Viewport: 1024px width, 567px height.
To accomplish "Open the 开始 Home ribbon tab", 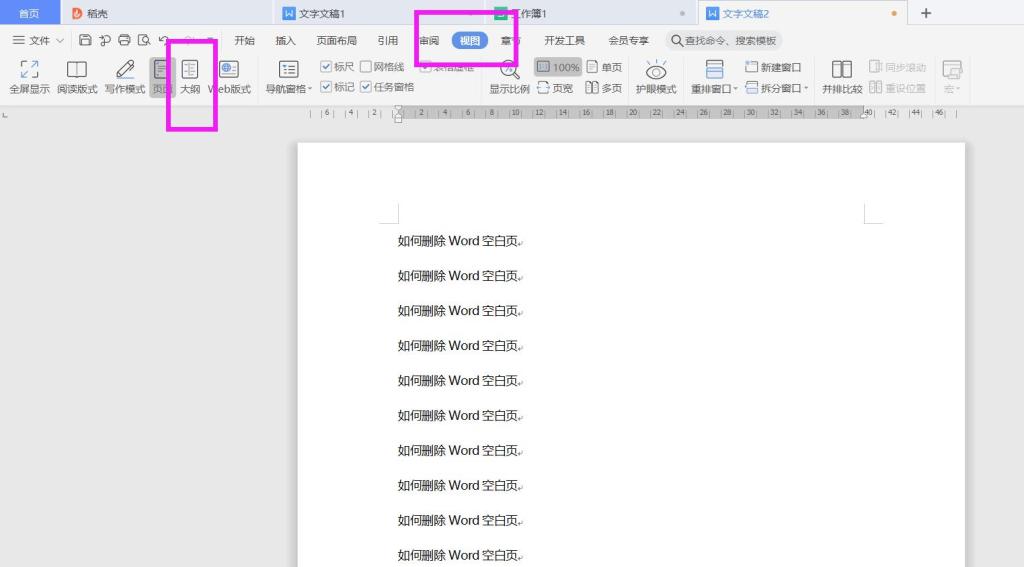I will [x=244, y=40].
